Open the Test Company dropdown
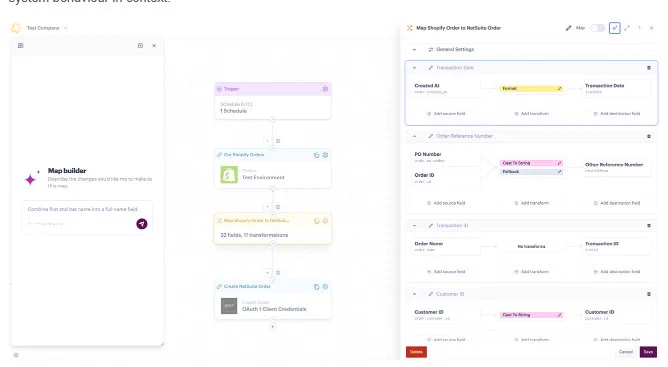Viewport: 668px width, 367px height. 47,28
